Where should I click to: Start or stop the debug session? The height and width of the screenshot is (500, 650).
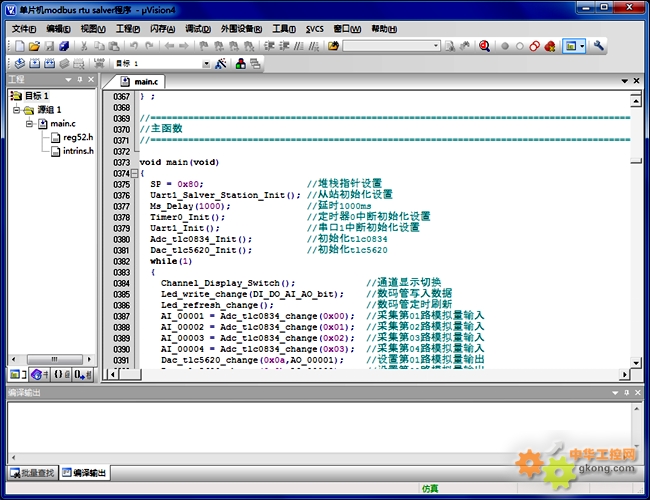pyautogui.click(x=484, y=46)
